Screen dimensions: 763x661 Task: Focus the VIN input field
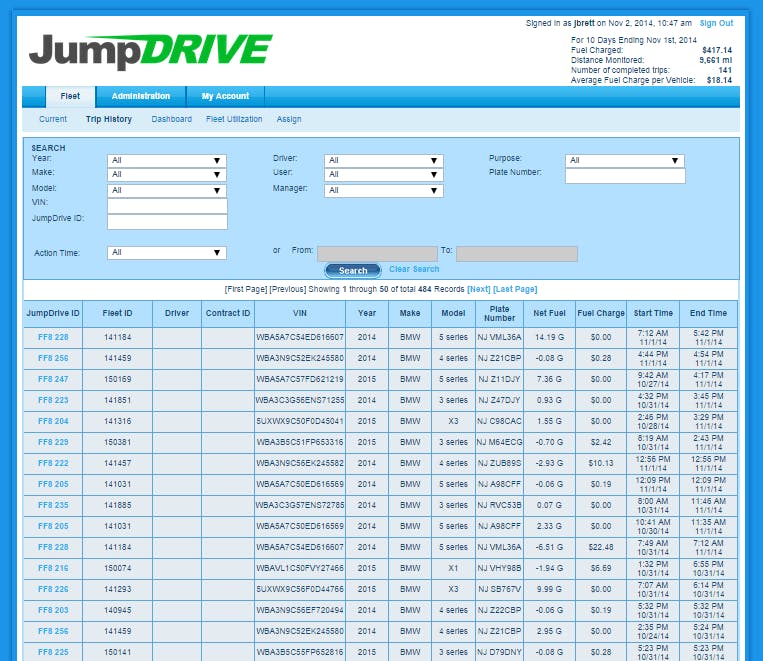click(167, 206)
